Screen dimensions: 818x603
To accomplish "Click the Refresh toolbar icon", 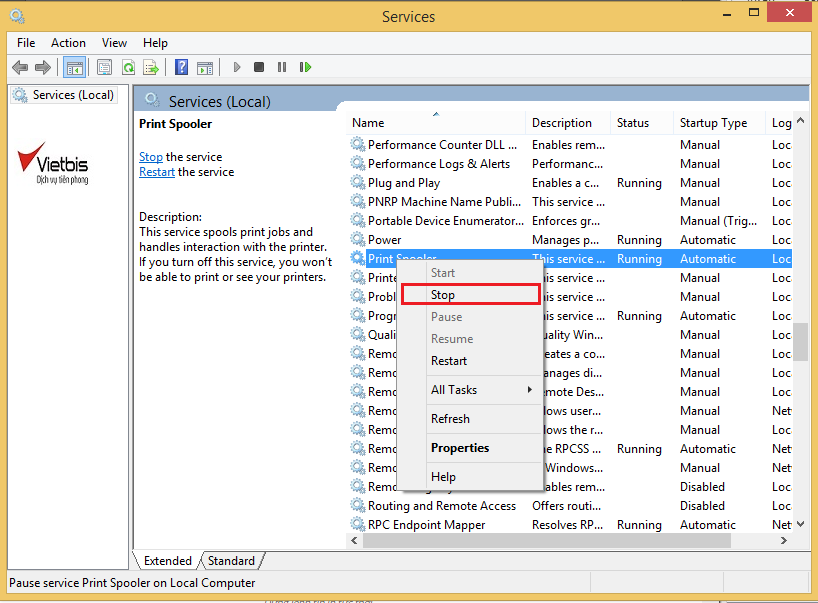I will pos(128,67).
